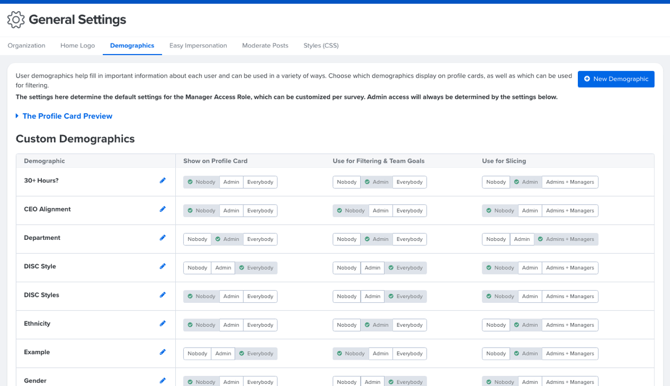Viewport: 670px width, 386px height.
Task: Set 30+ Hours? profile card to Admin
Action: [231, 182]
